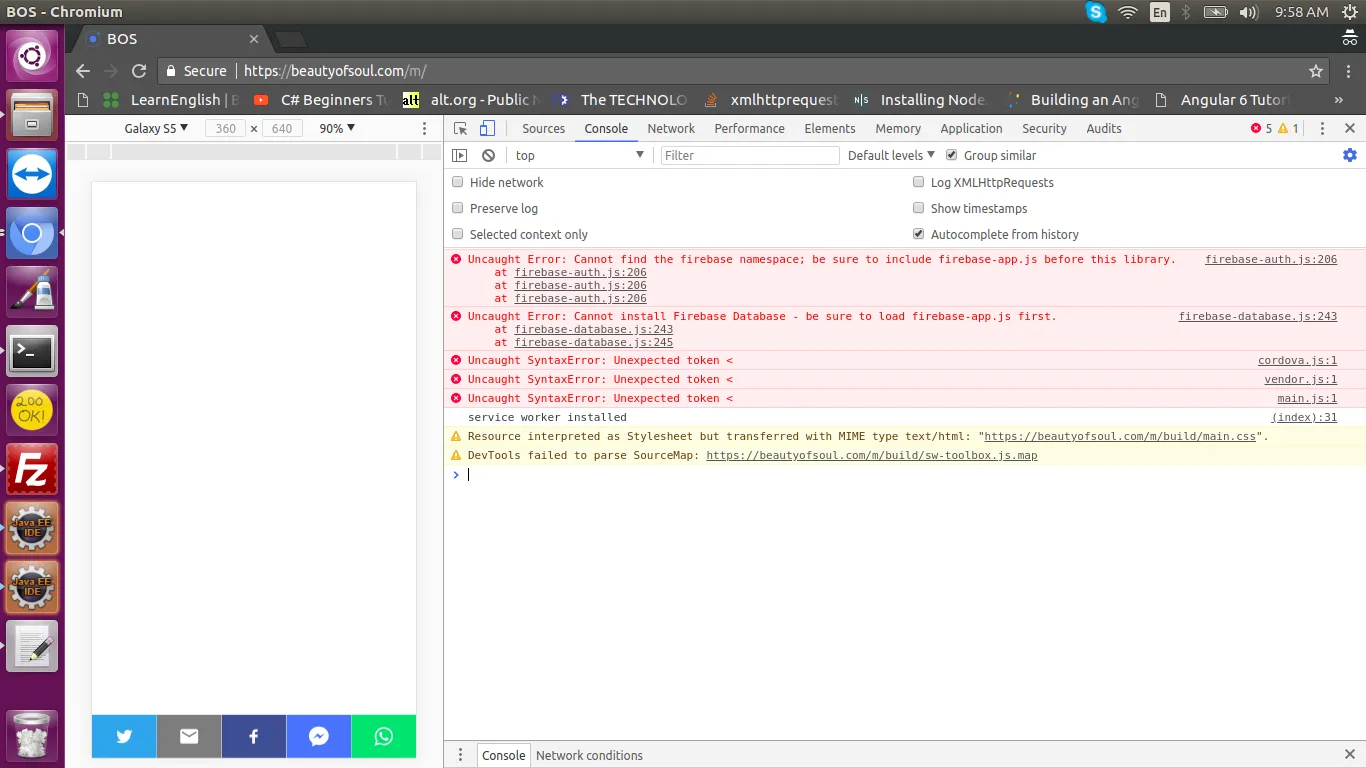Click the red error count indicator
This screenshot has width=1366, height=768.
coord(1261,129)
